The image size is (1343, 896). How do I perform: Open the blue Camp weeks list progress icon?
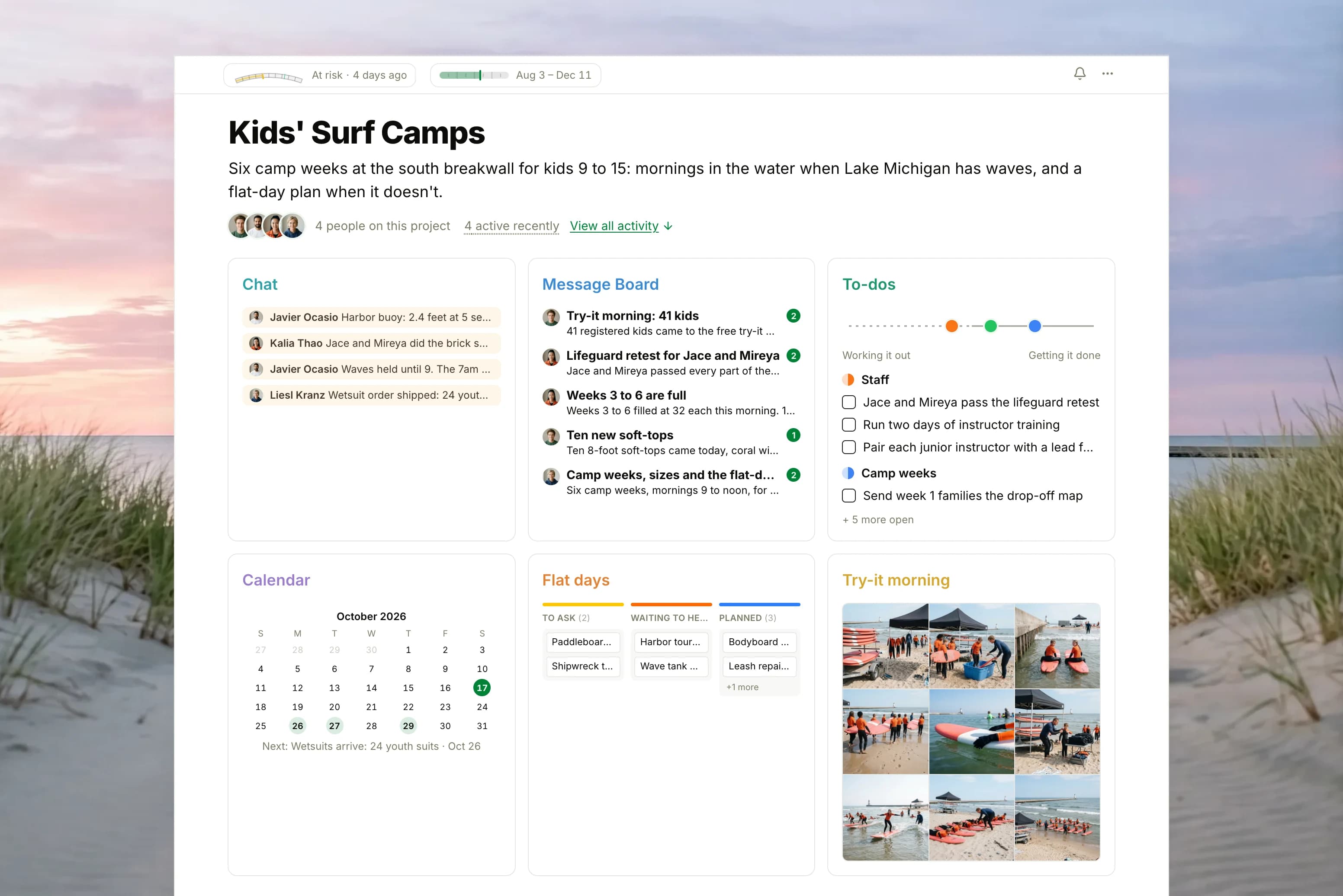point(848,473)
